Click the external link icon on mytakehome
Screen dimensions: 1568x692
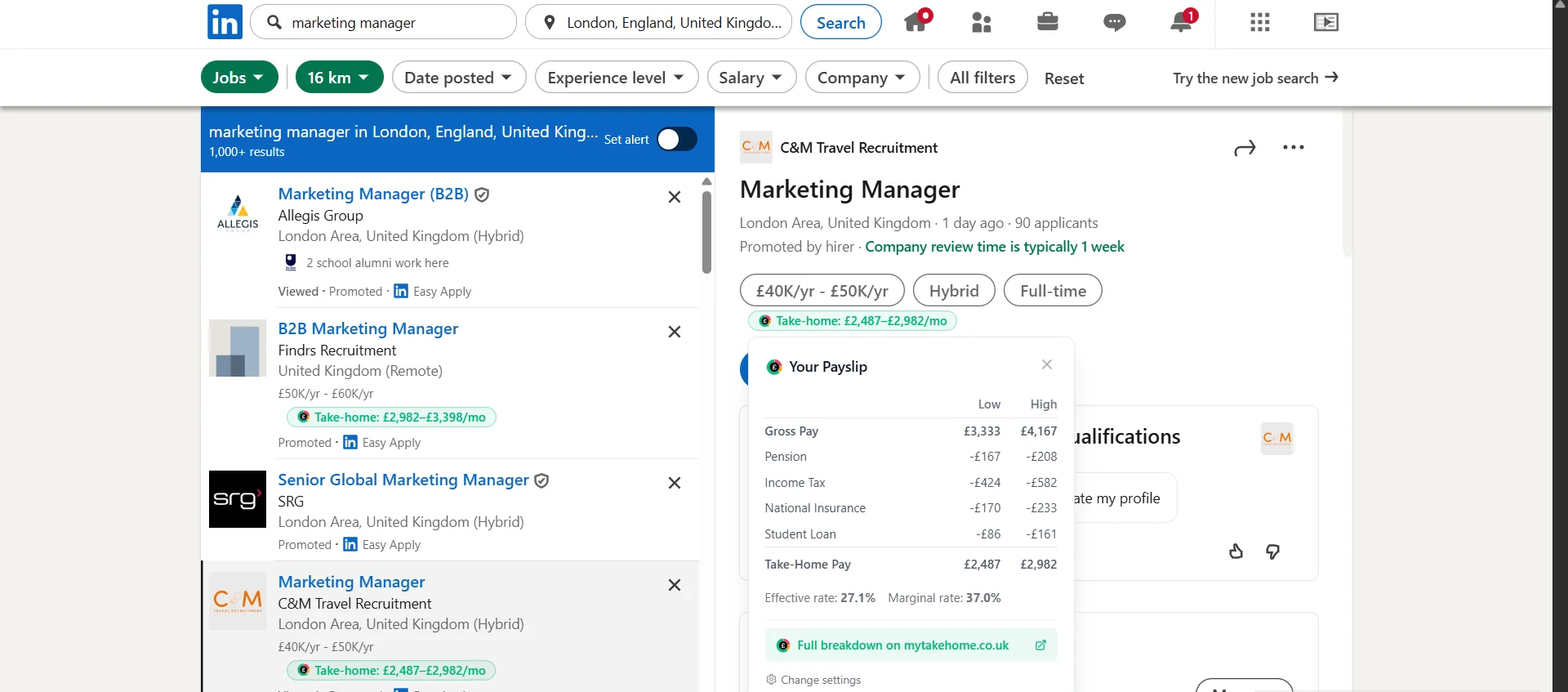coord(1040,645)
